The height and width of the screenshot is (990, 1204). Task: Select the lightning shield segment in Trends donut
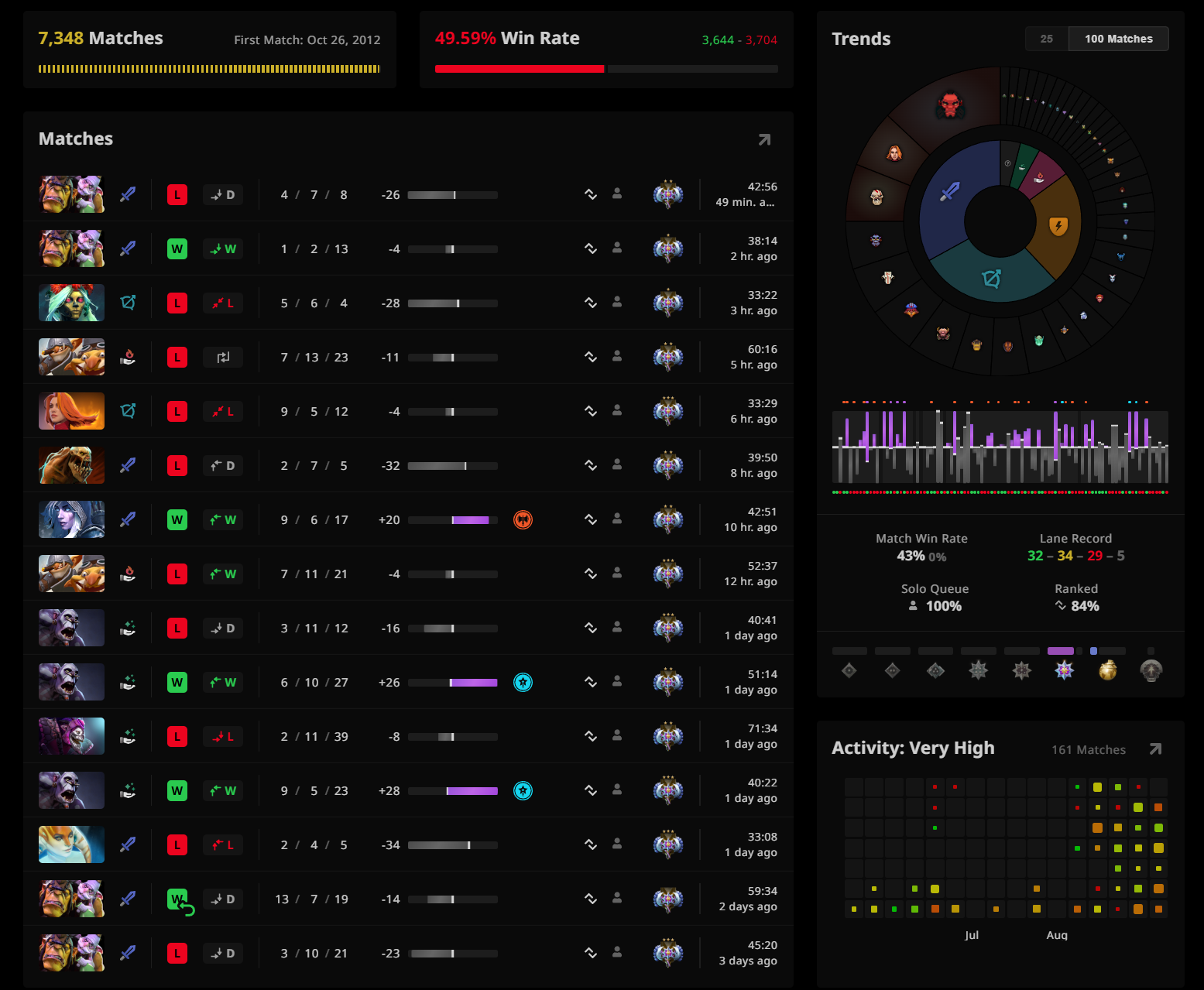point(1058,226)
